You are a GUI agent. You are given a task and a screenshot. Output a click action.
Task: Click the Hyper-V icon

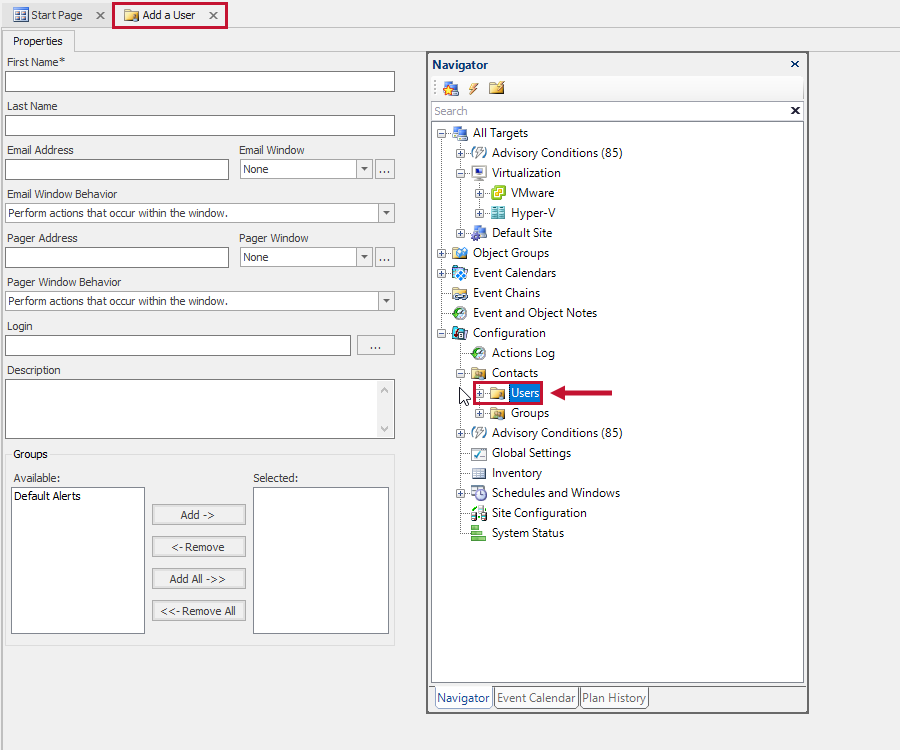500,212
